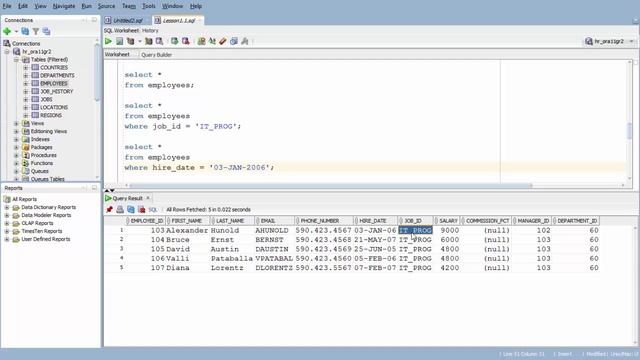This screenshot has height=360, width=640.
Task: Click the SQL link in Query Result toolbar
Action: click(x=153, y=209)
